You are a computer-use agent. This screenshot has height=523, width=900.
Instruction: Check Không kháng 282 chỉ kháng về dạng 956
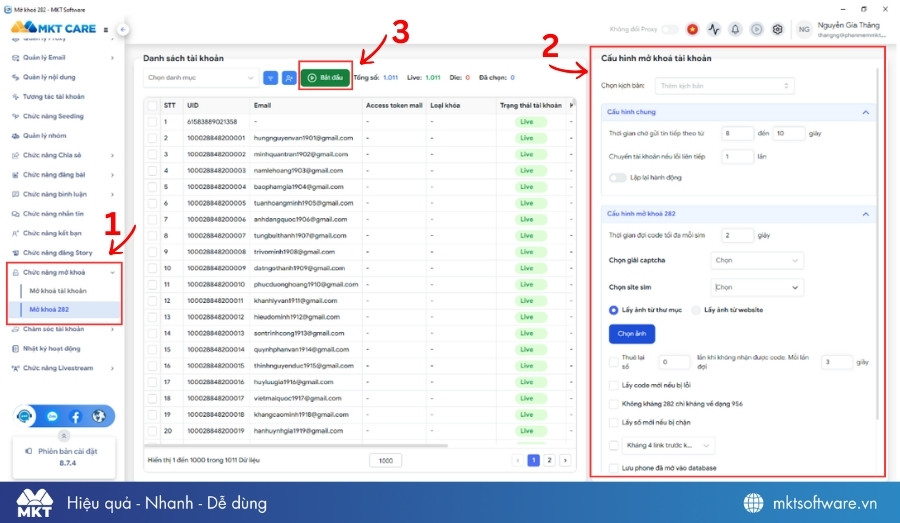click(614, 404)
